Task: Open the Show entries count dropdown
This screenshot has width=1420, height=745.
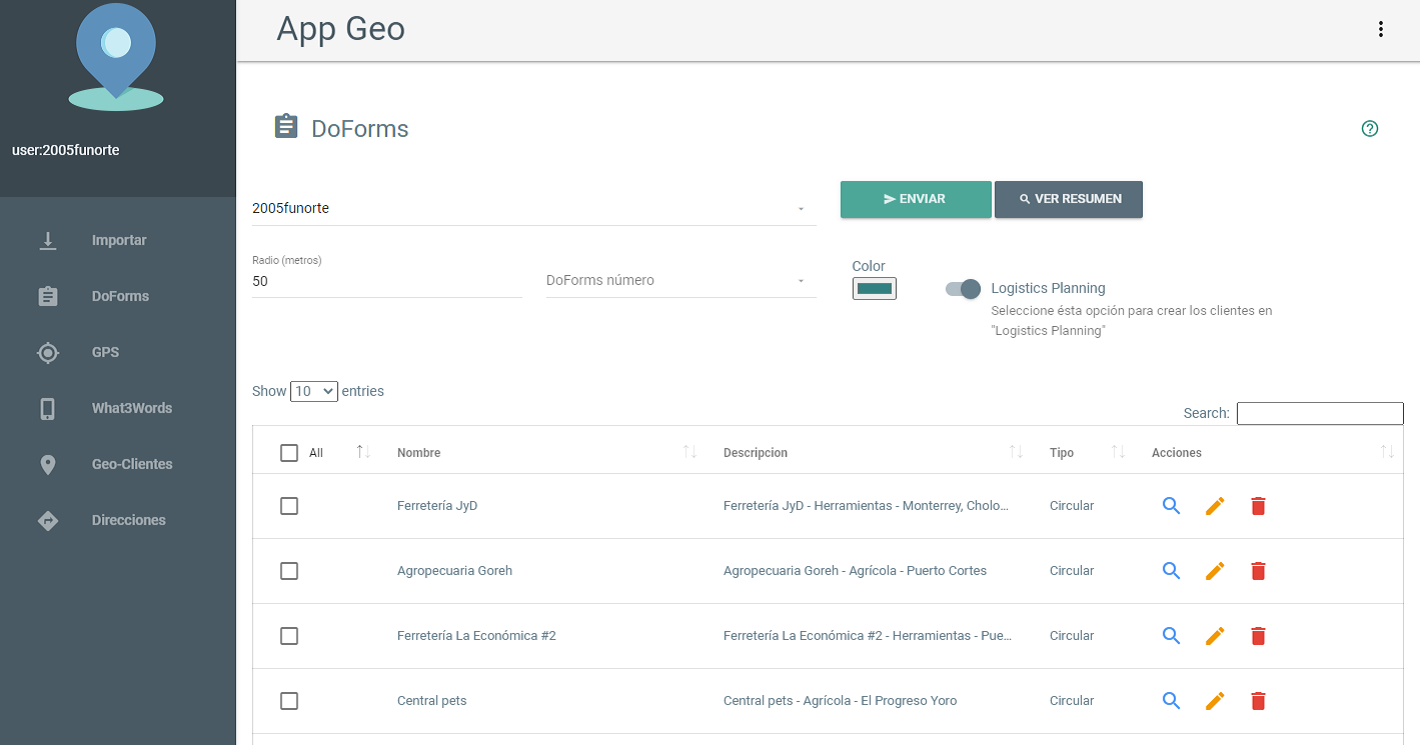Action: click(x=314, y=391)
